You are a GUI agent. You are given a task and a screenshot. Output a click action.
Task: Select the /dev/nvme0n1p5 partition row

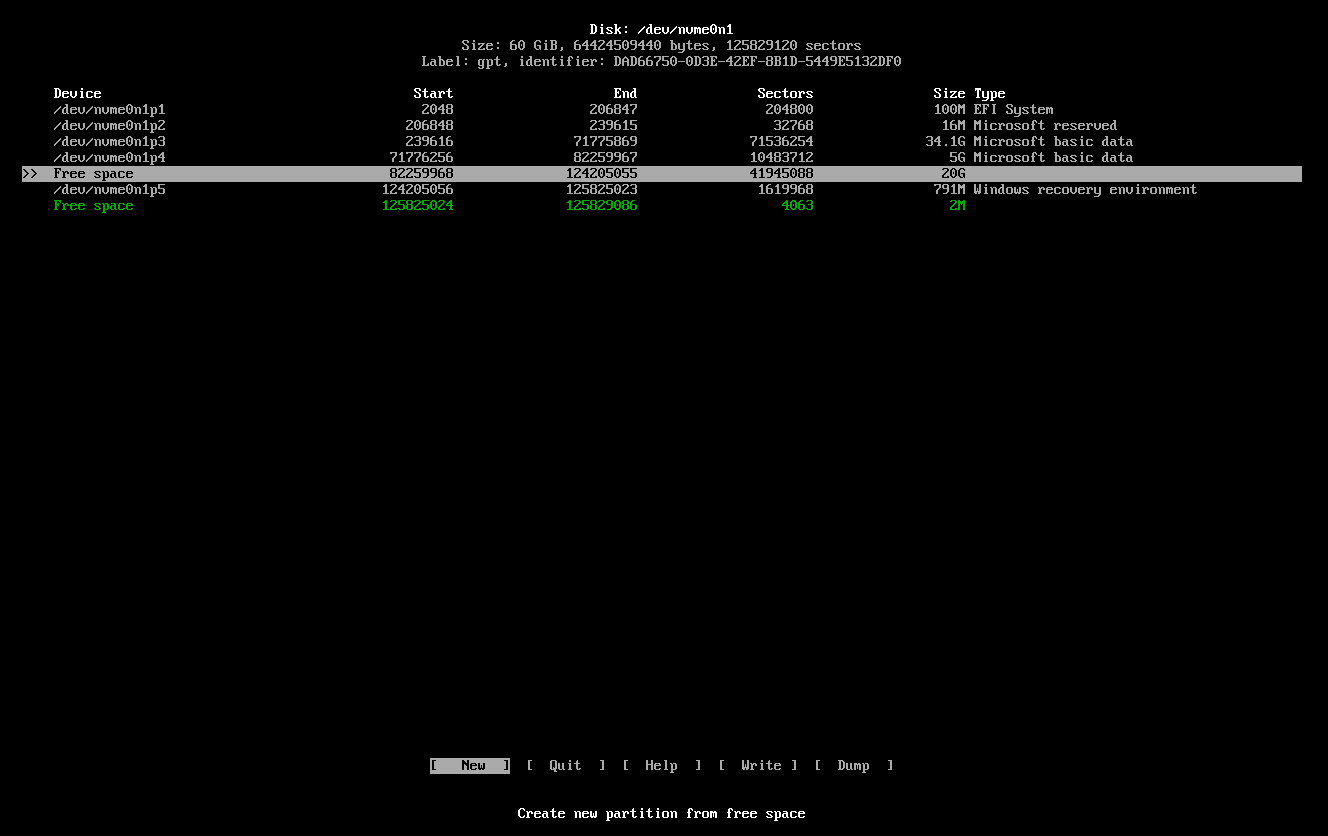tap(662, 190)
